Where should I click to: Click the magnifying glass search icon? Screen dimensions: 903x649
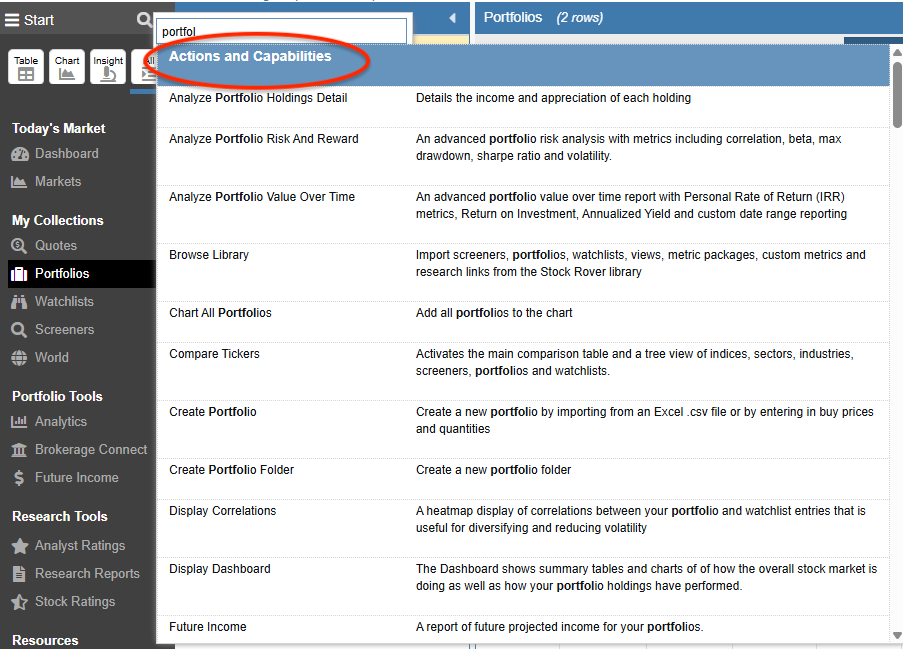click(144, 20)
